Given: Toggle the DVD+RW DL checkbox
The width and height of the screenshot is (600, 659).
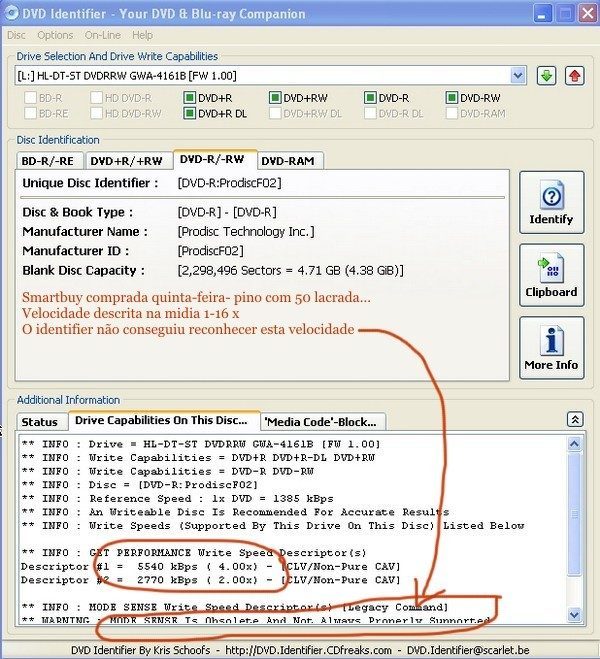Looking at the screenshot, I should [x=275, y=113].
